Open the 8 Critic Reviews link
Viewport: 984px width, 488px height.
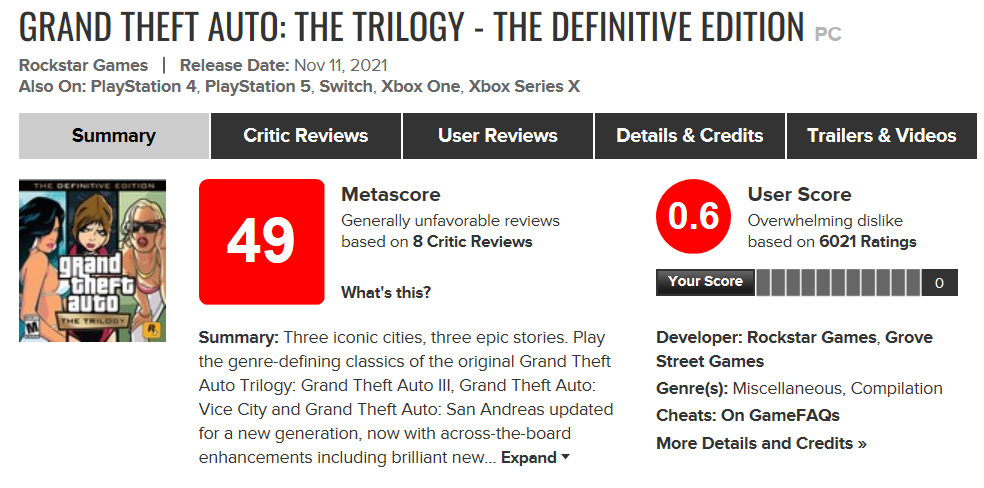[x=473, y=241]
